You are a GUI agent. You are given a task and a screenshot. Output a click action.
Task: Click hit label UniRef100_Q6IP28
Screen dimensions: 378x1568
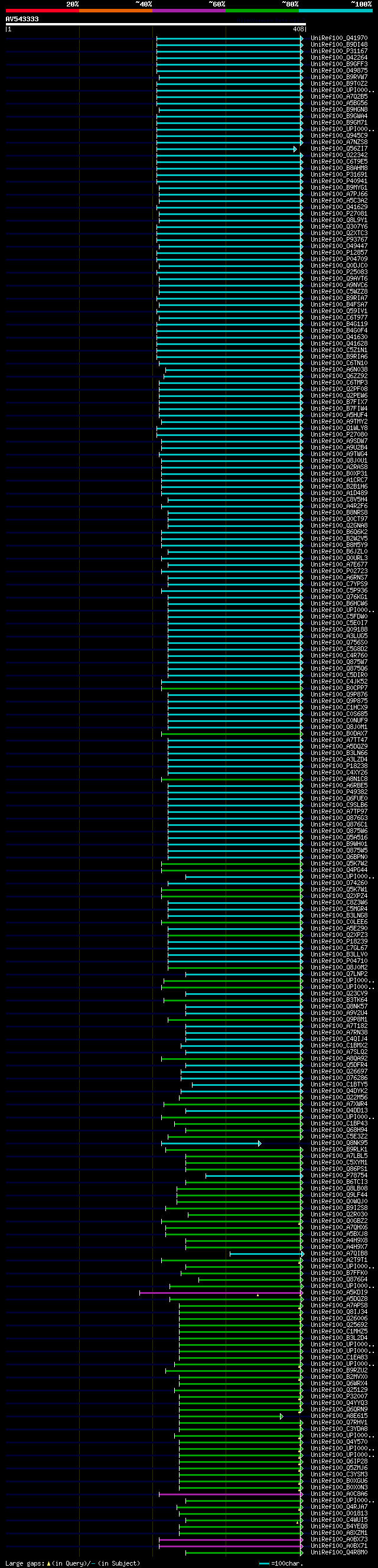coord(339,1462)
